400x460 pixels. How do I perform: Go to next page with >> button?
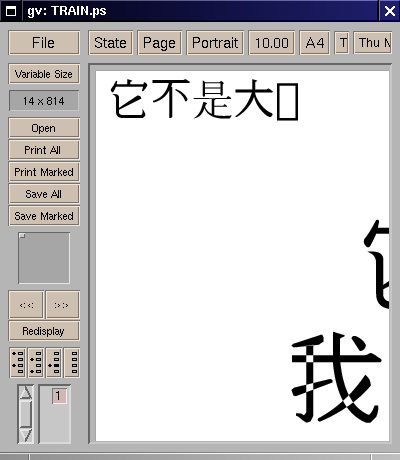[62, 305]
